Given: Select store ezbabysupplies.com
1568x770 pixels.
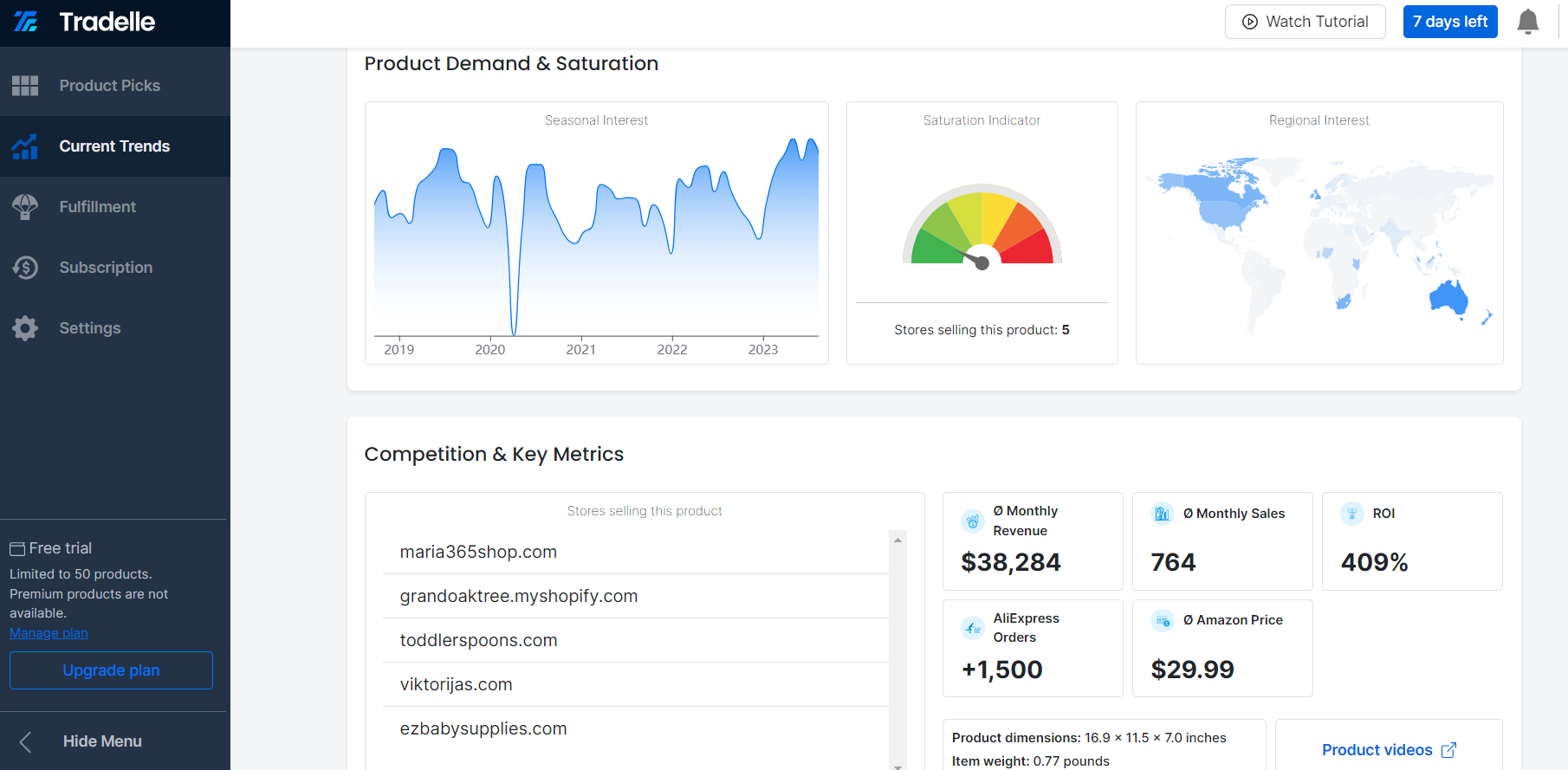Looking at the screenshot, I should (x=636, y=729).
